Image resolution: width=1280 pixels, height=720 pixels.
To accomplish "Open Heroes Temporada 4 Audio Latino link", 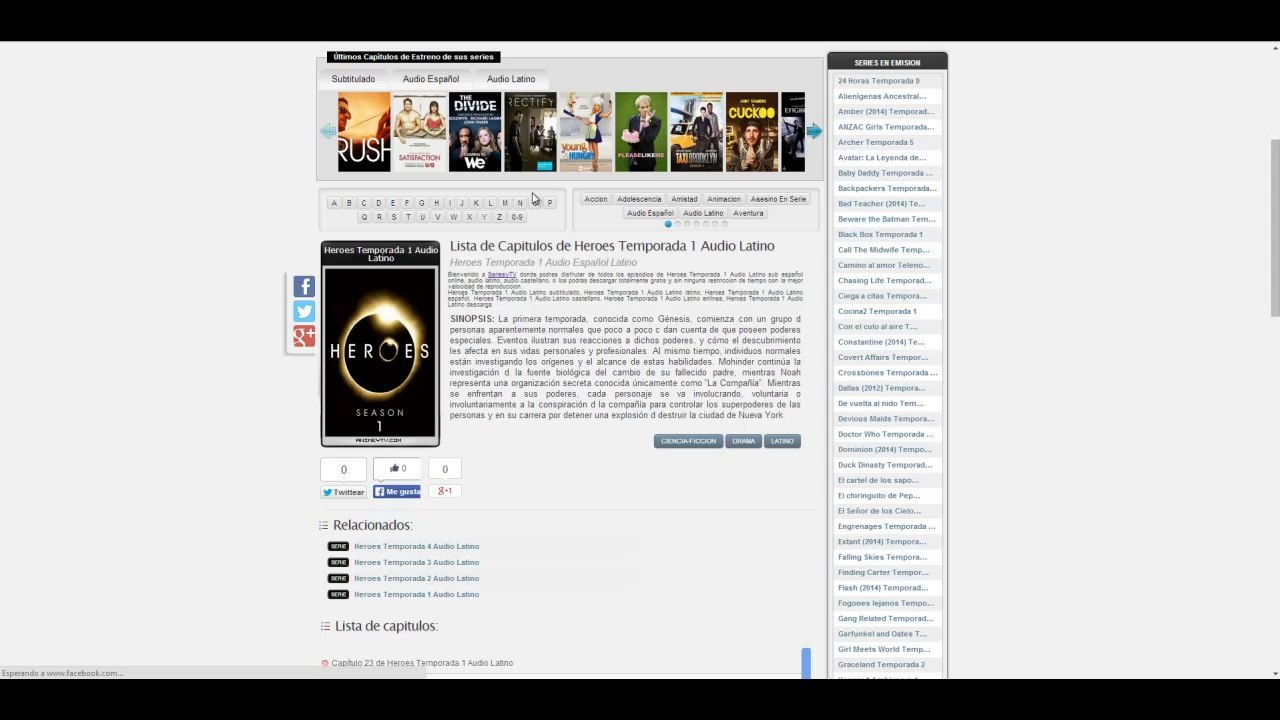I will click(x=416, y=546).
